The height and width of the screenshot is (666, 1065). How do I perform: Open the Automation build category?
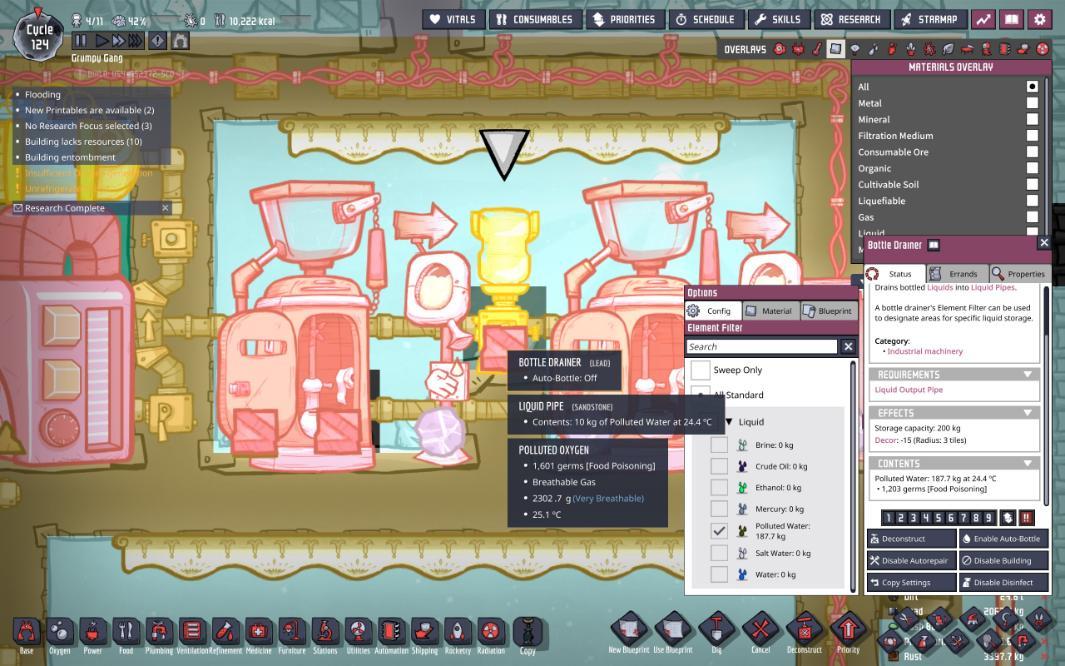391,631
